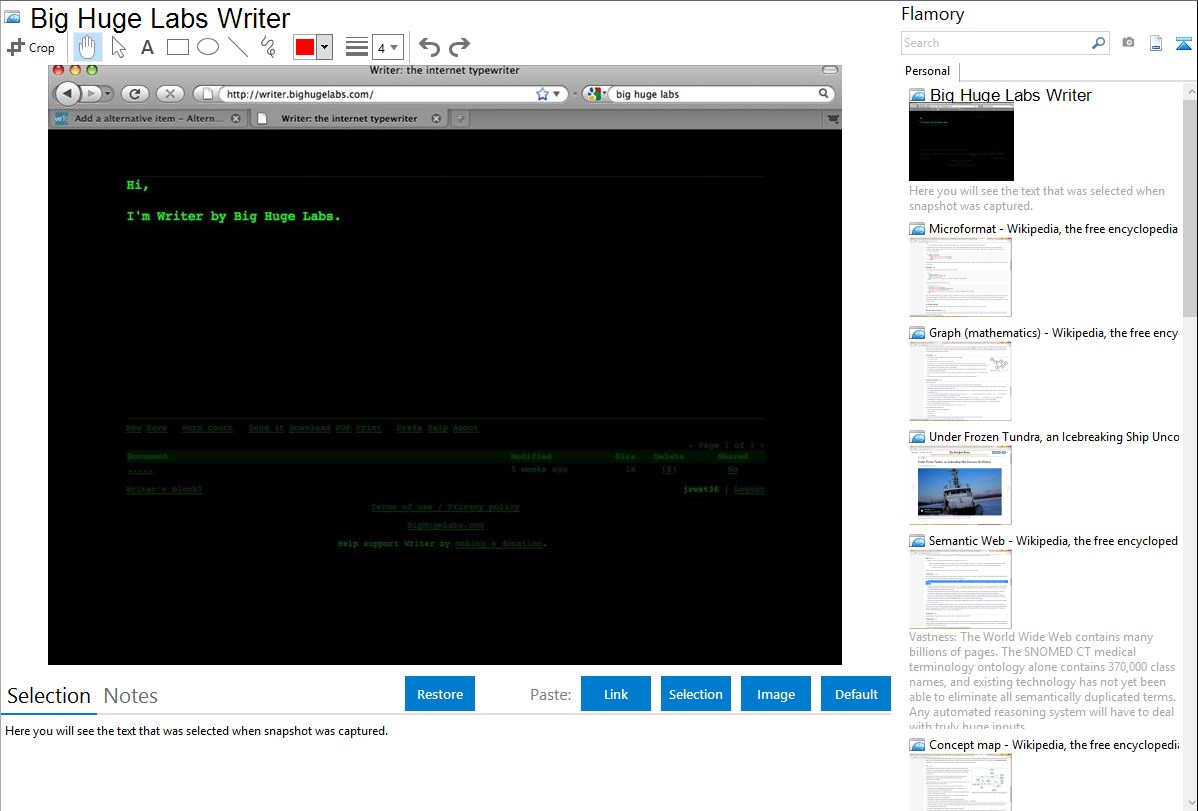Close the 'Writer: the internet typewriter' tab
Image resolution: width=1198 pixels, height=811 pixels.
pos(435,118)
